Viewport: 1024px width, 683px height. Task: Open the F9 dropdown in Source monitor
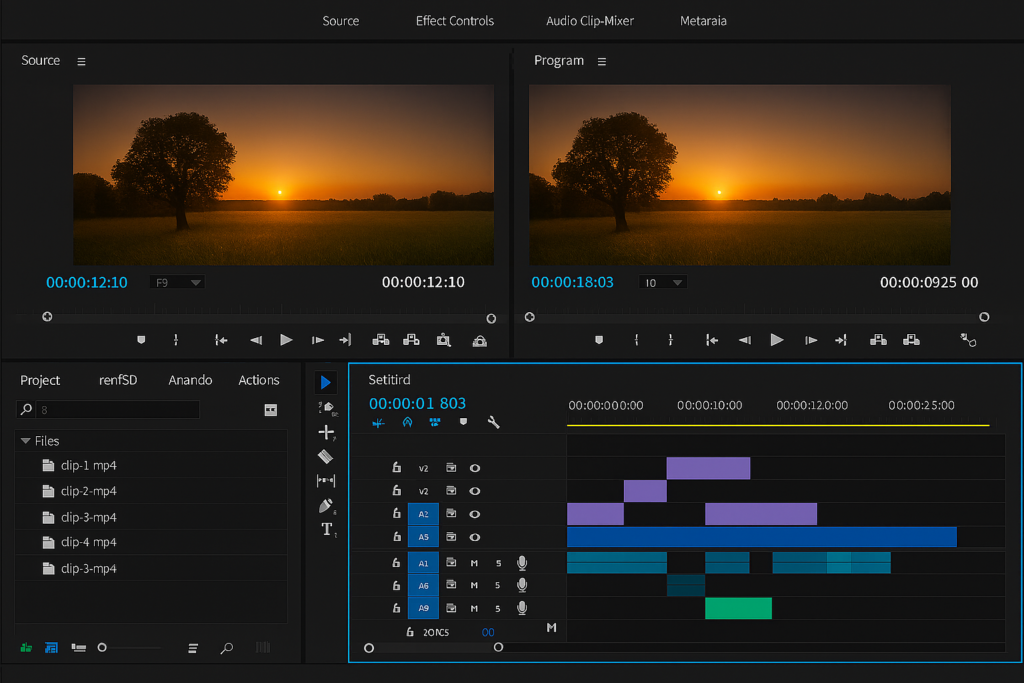(177, 282)
